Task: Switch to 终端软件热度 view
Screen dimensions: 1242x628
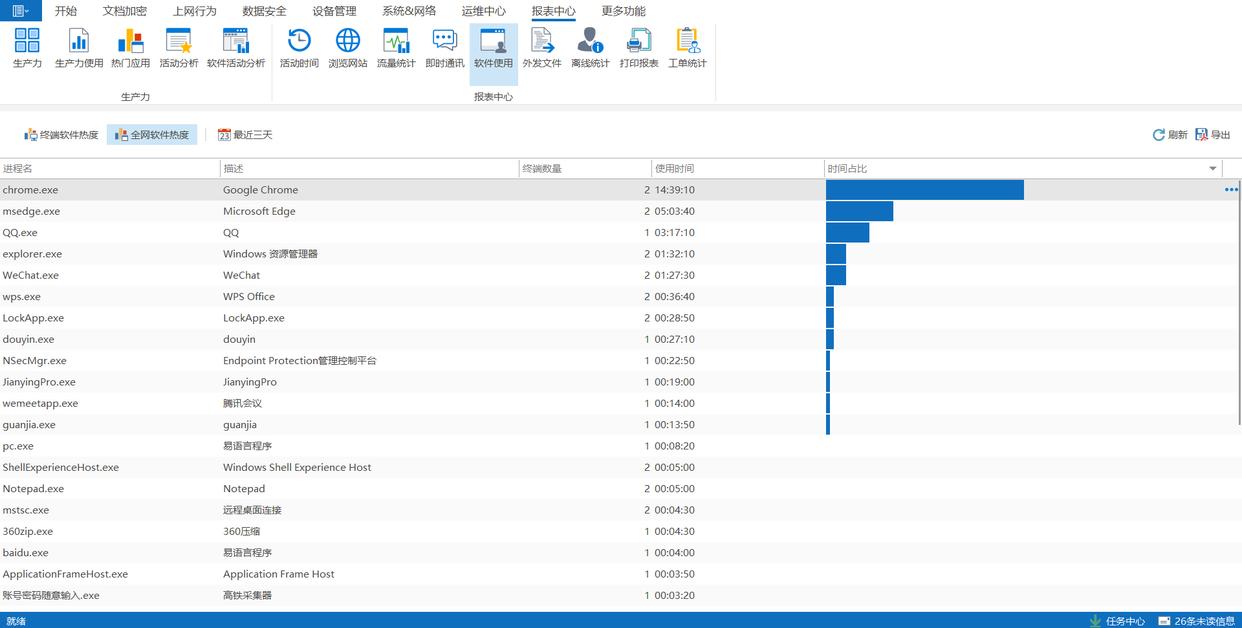Action: (x=61, y=135)
